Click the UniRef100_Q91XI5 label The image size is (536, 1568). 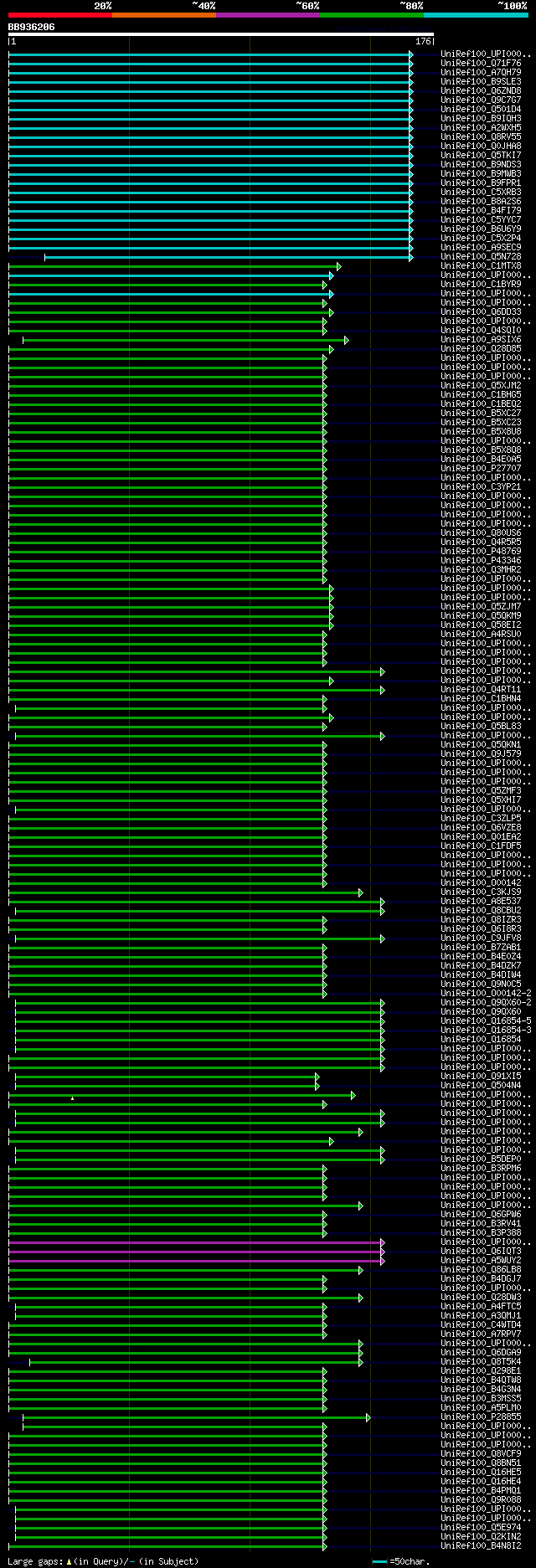(x=481, y=1077)
